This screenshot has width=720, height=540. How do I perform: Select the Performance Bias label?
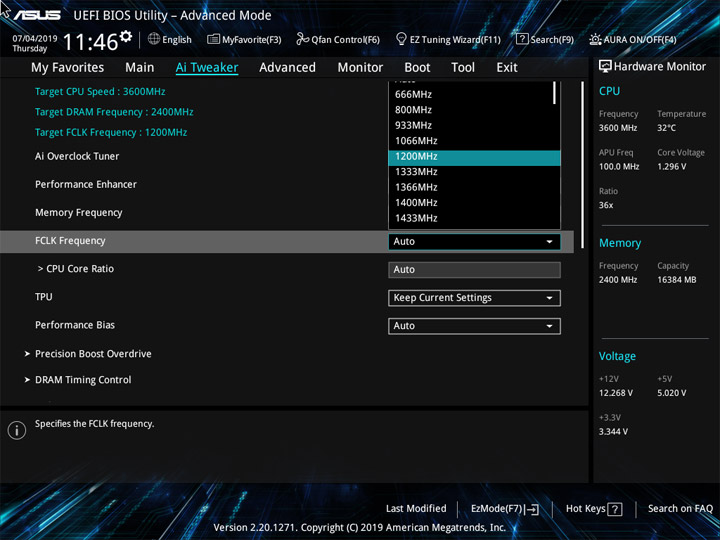click(75, 325)
